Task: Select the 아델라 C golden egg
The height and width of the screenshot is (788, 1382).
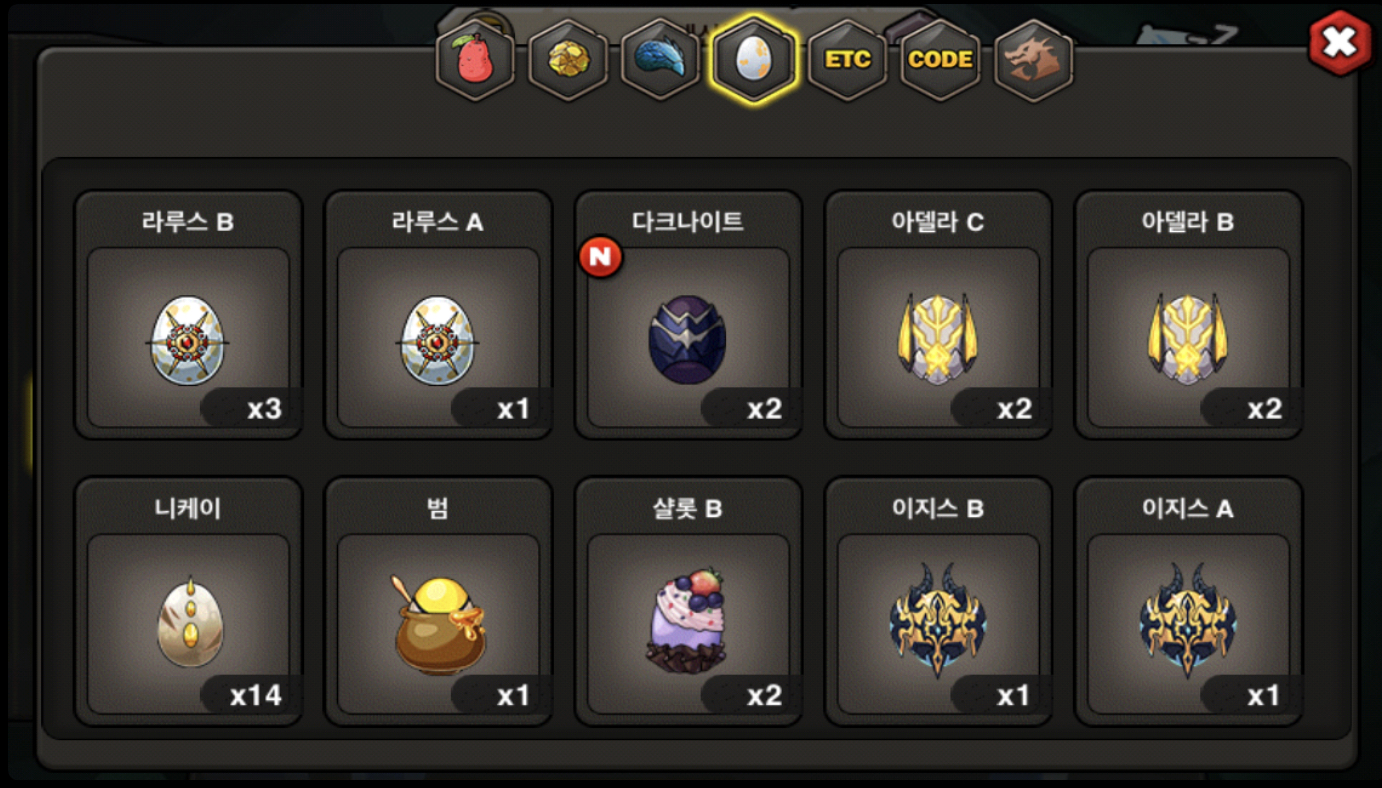Action: [938, 315]
